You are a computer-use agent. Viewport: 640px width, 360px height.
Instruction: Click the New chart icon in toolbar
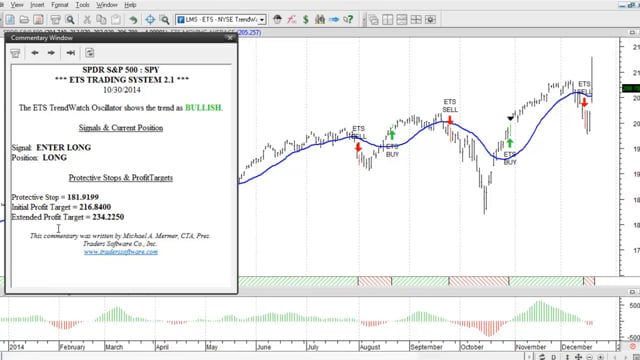10,19
